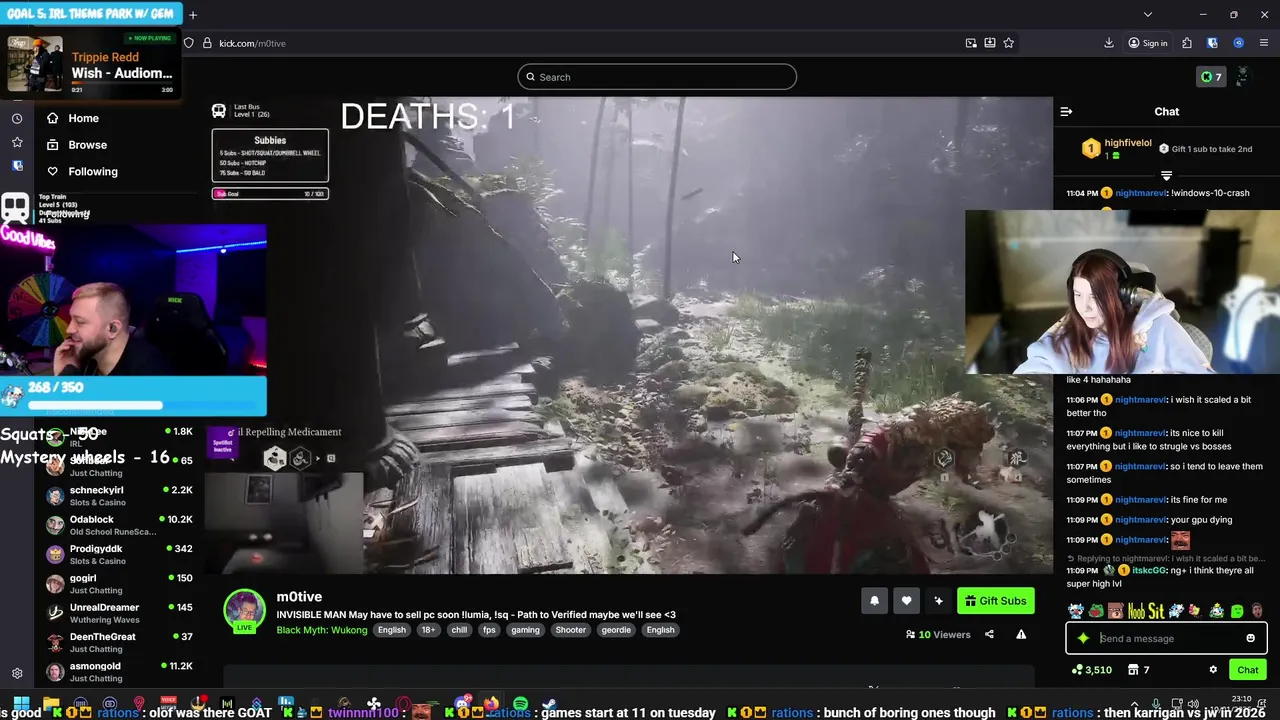Open the emoji picker in the message box
Screen dimensions: 1280x720
[1250, 638]
